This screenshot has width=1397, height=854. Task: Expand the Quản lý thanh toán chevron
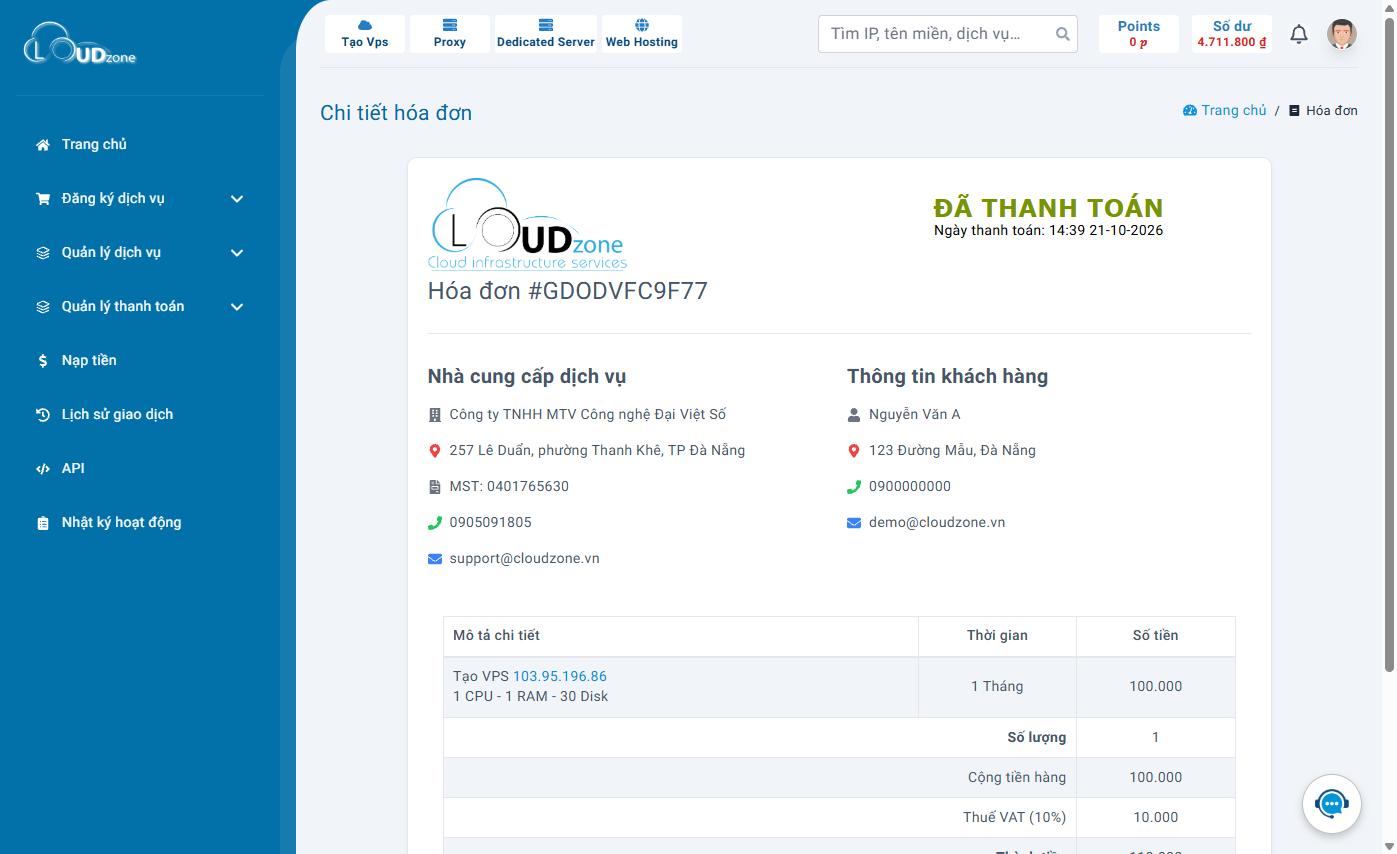pos(237,307)
